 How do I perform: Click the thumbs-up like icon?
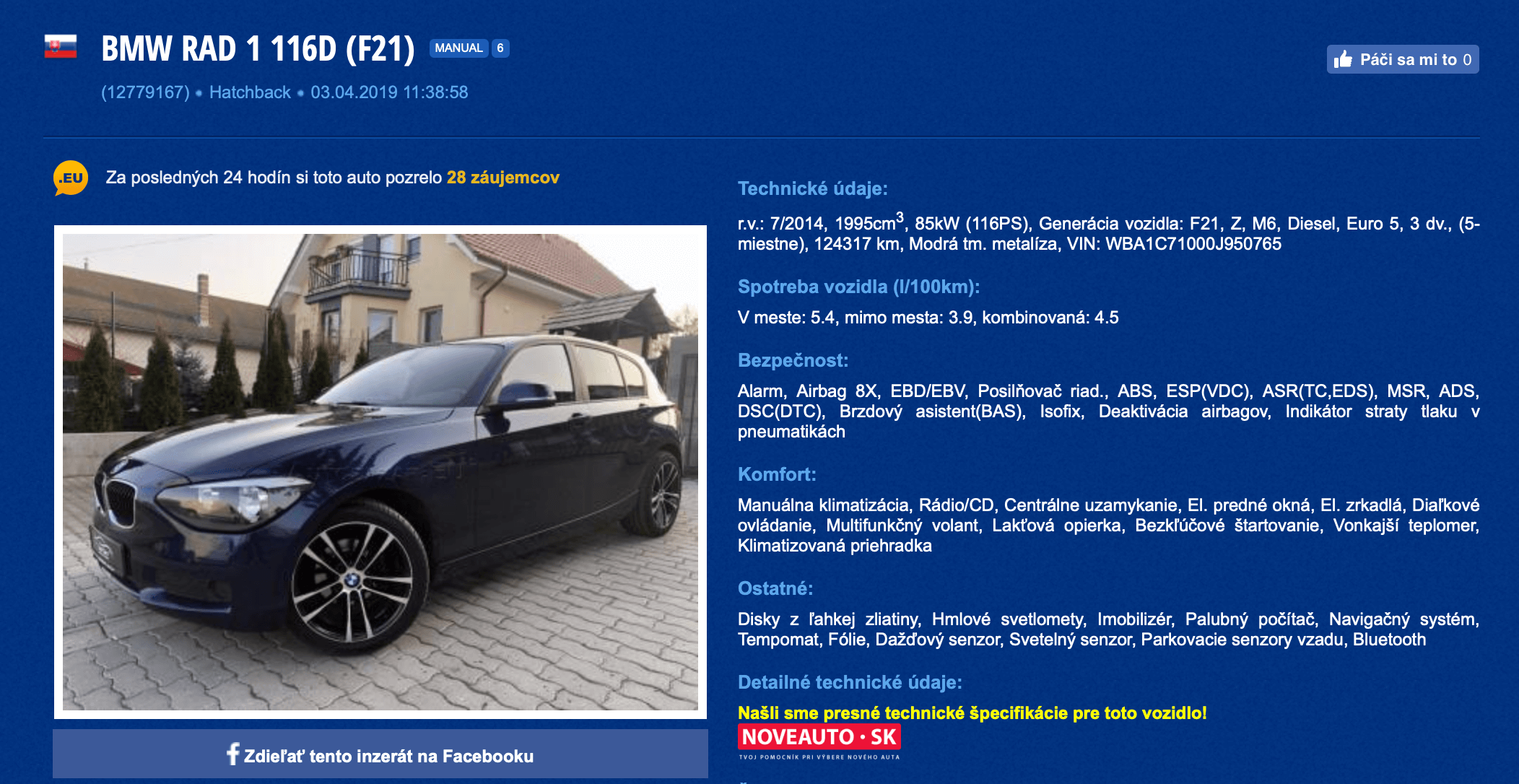click(1343, 59)
